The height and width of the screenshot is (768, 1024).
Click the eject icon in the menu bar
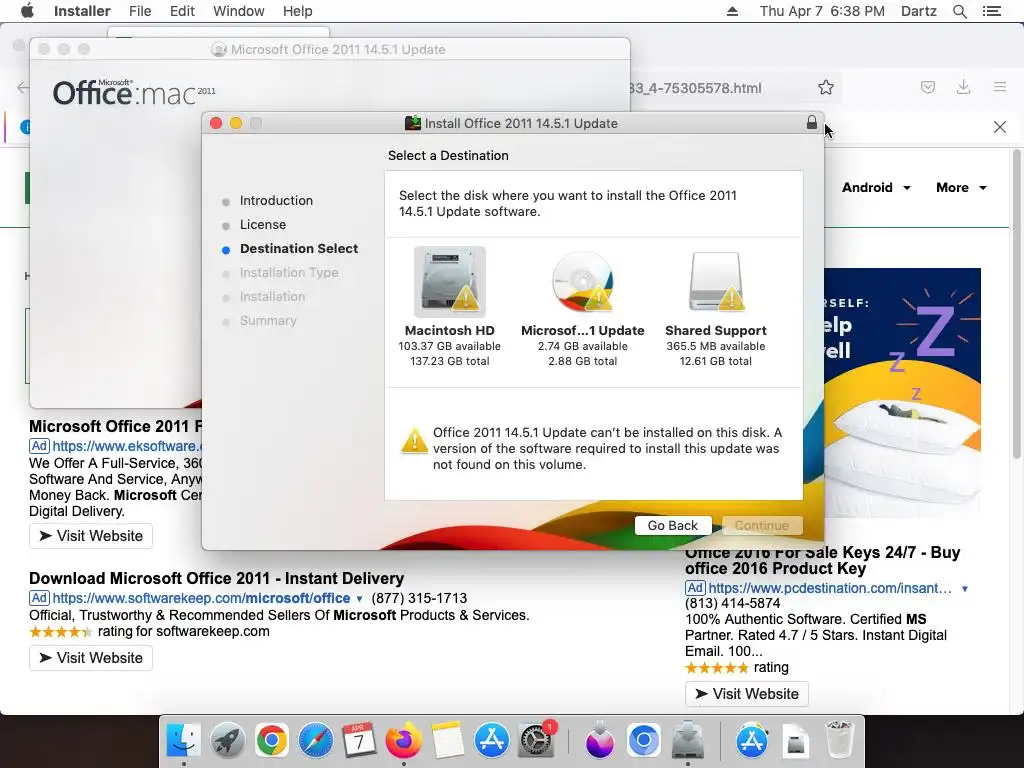[x=732, y=11]
